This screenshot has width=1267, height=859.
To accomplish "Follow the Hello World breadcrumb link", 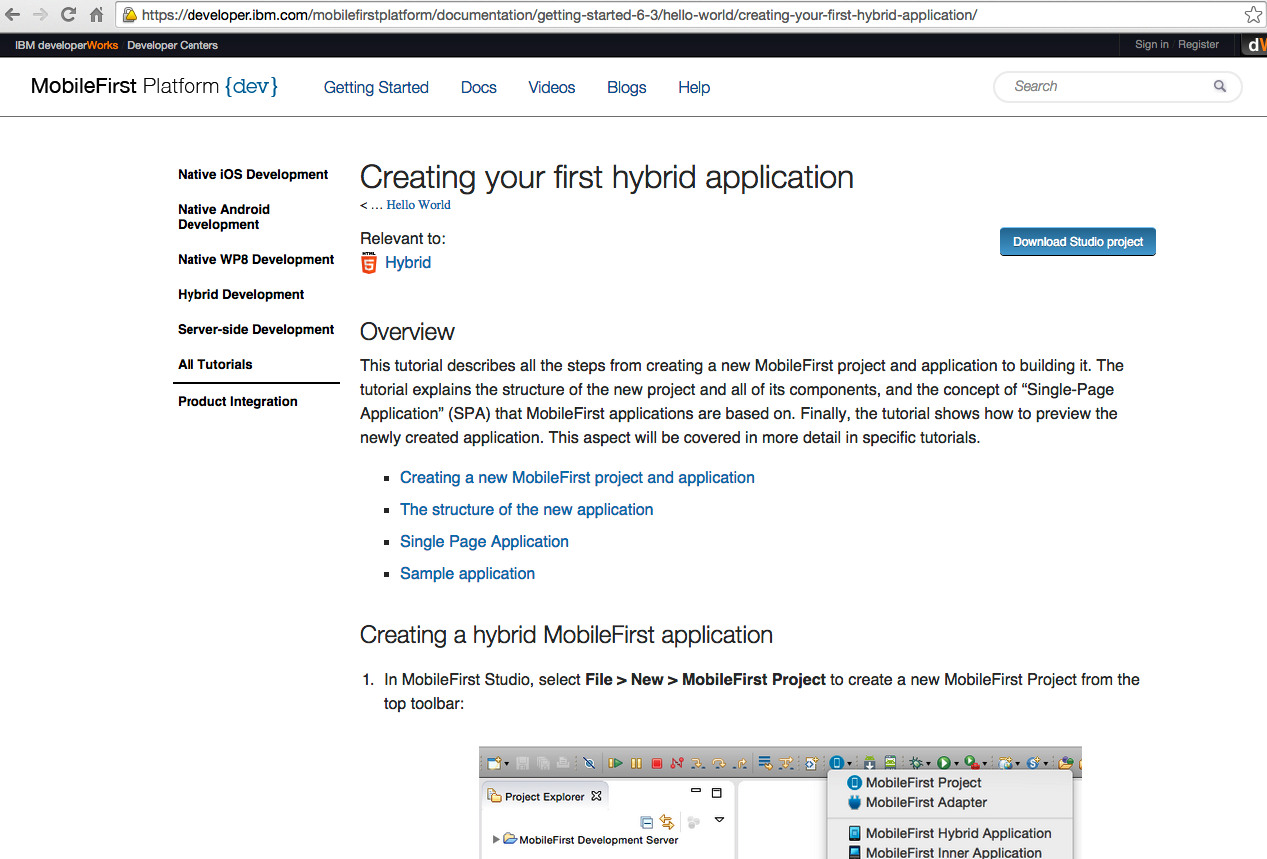I will point(418,205).
